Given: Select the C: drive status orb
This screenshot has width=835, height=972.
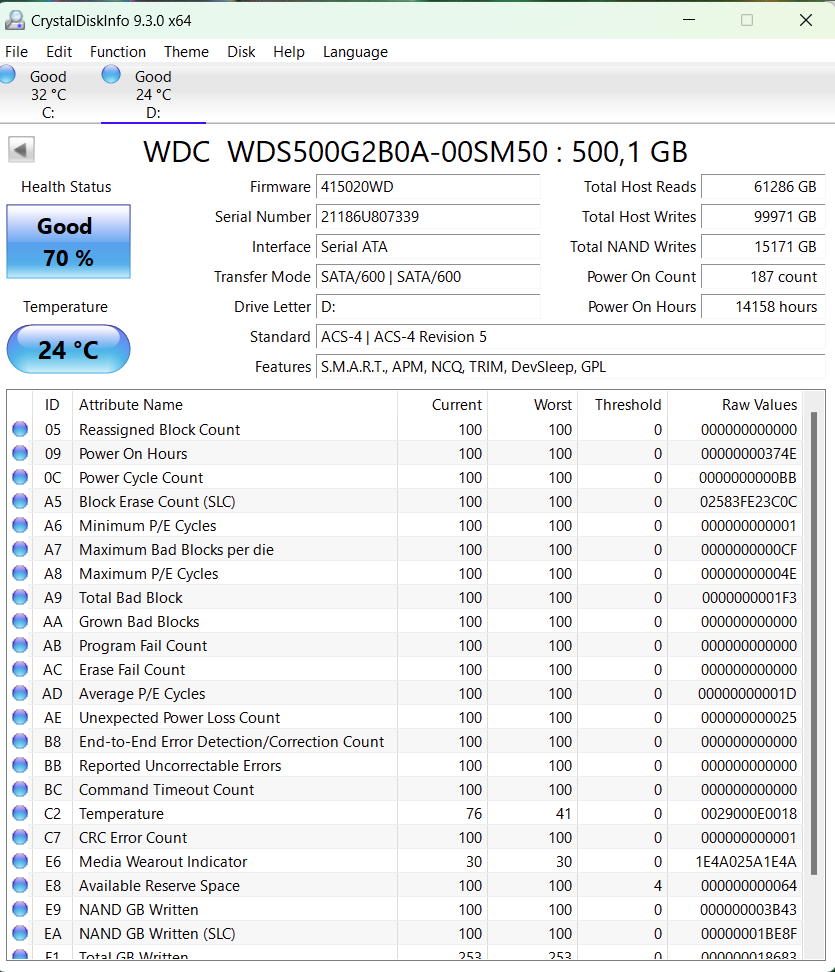Looking at the screenshot, I should coord(8,75).
